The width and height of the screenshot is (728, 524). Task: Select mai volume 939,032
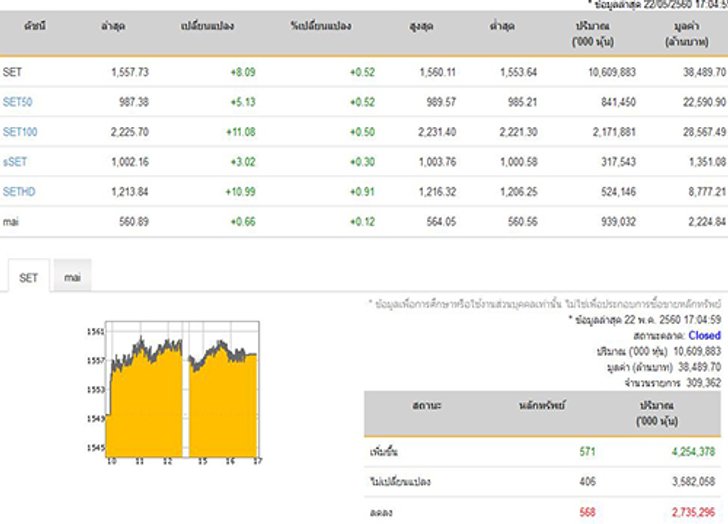[x=618, y=221]
